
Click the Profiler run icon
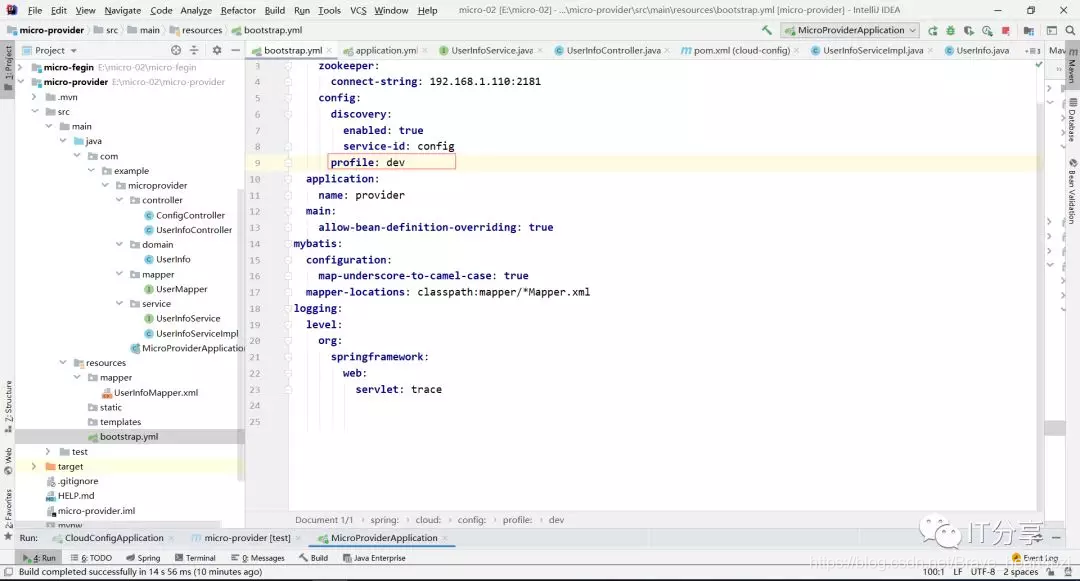[987, 30]
